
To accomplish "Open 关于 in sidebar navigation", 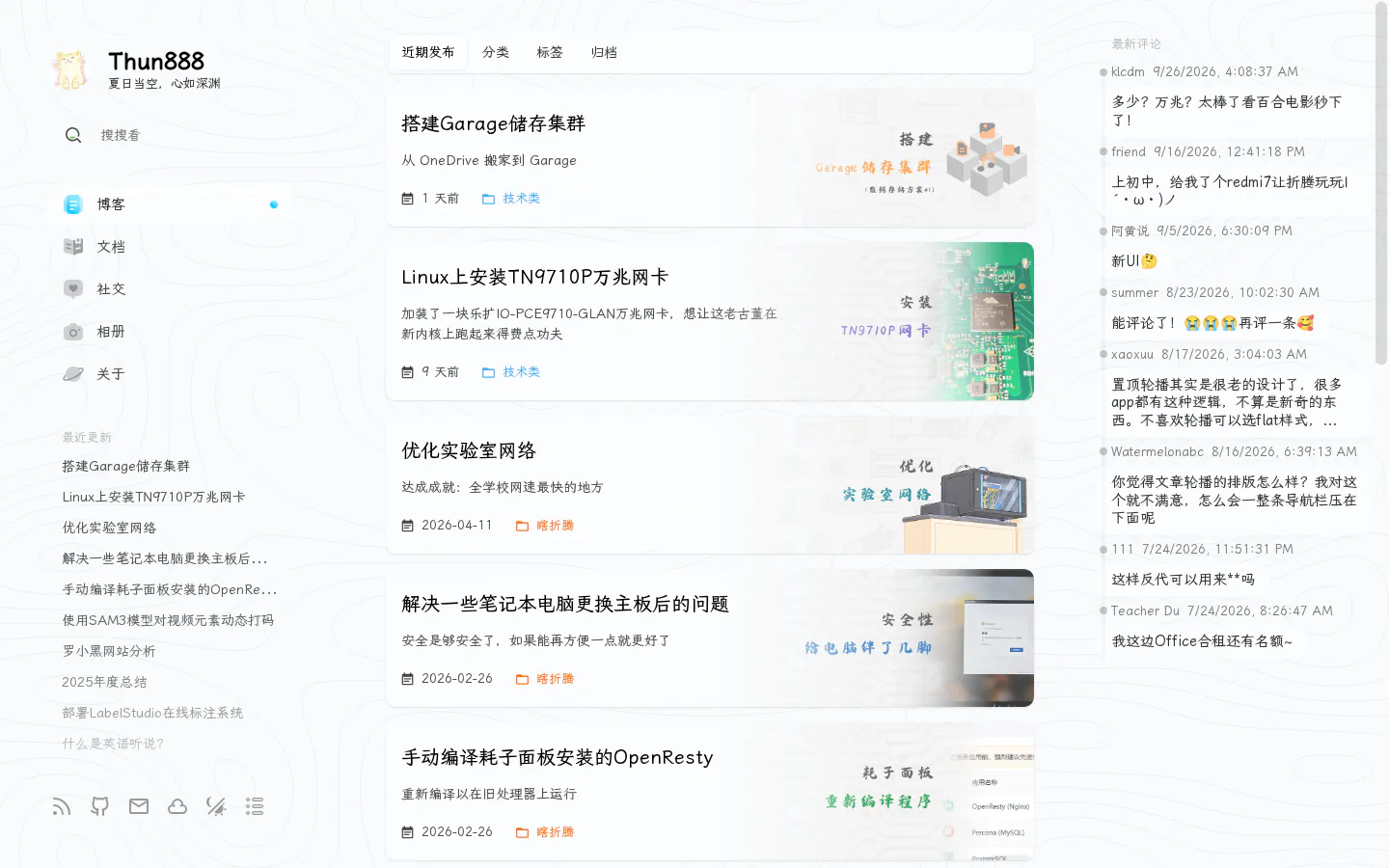I will click(x=170, y=374).
